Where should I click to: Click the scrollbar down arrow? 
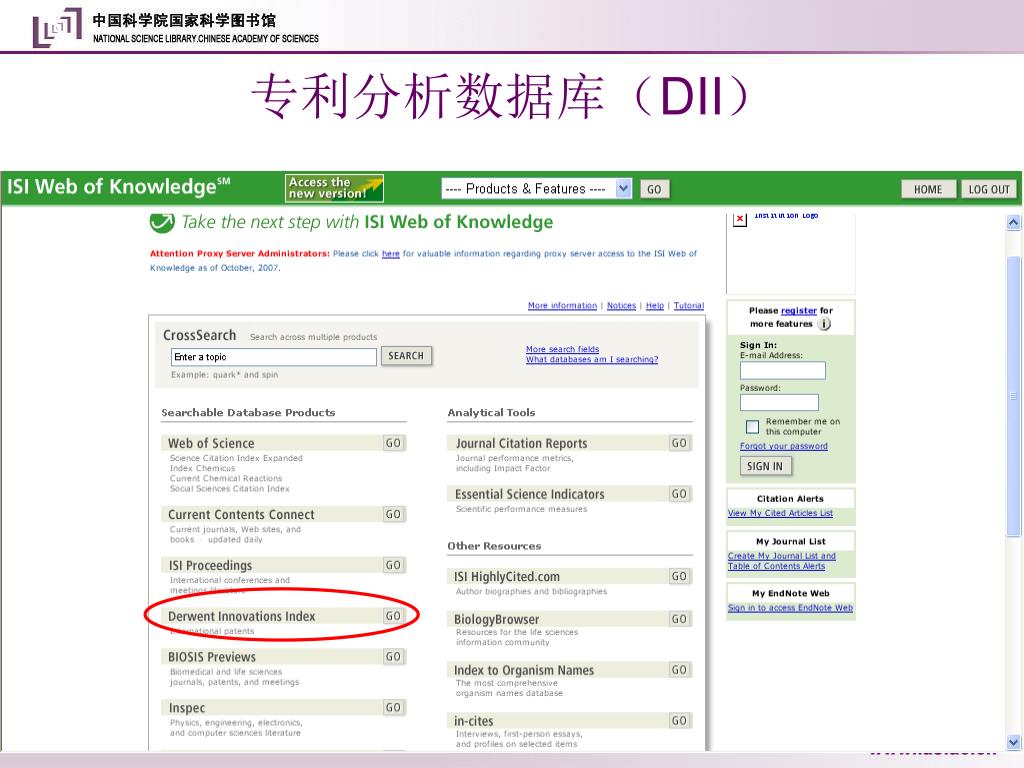click(1013, 742)
